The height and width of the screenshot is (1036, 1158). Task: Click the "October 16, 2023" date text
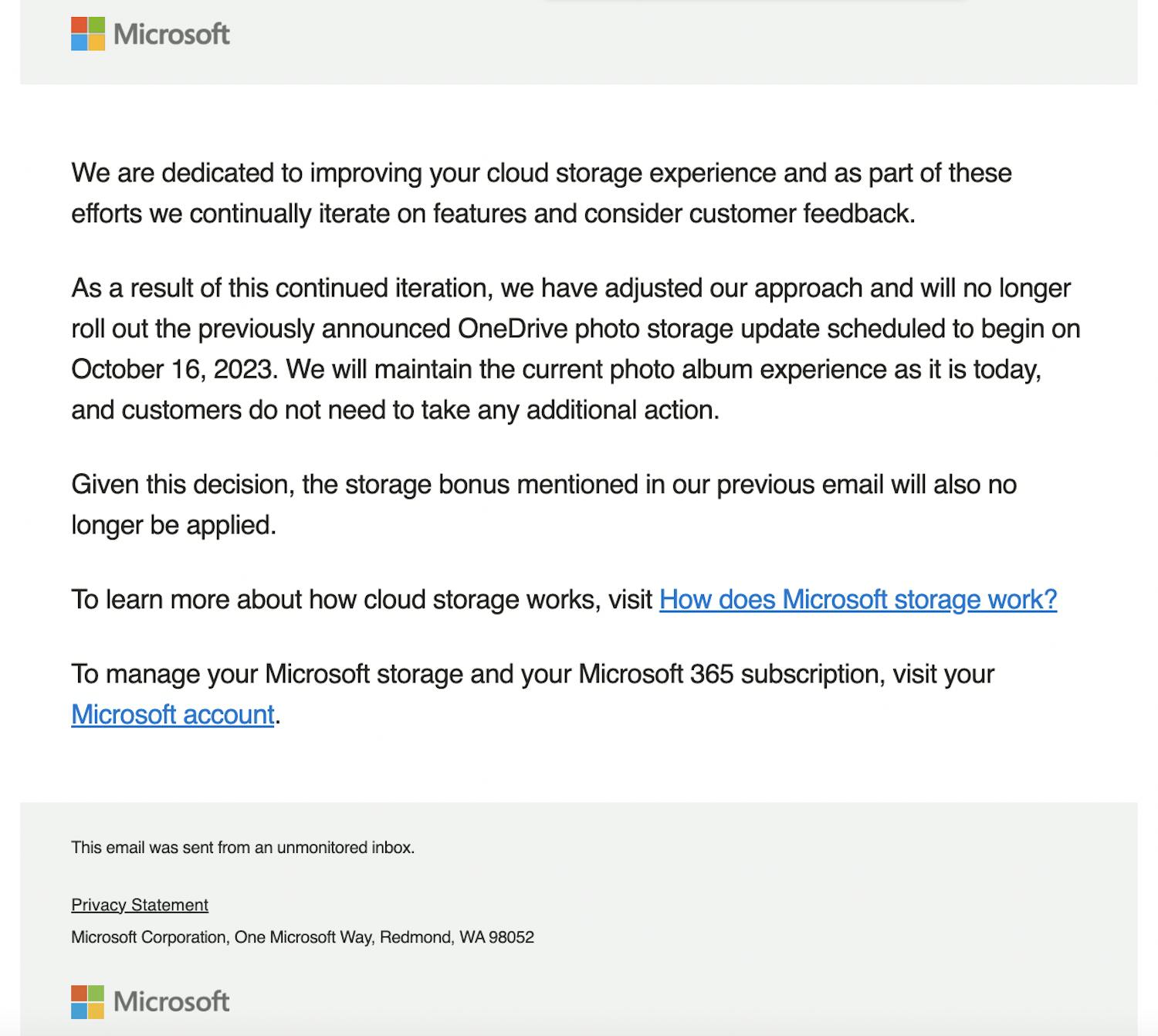173,370
